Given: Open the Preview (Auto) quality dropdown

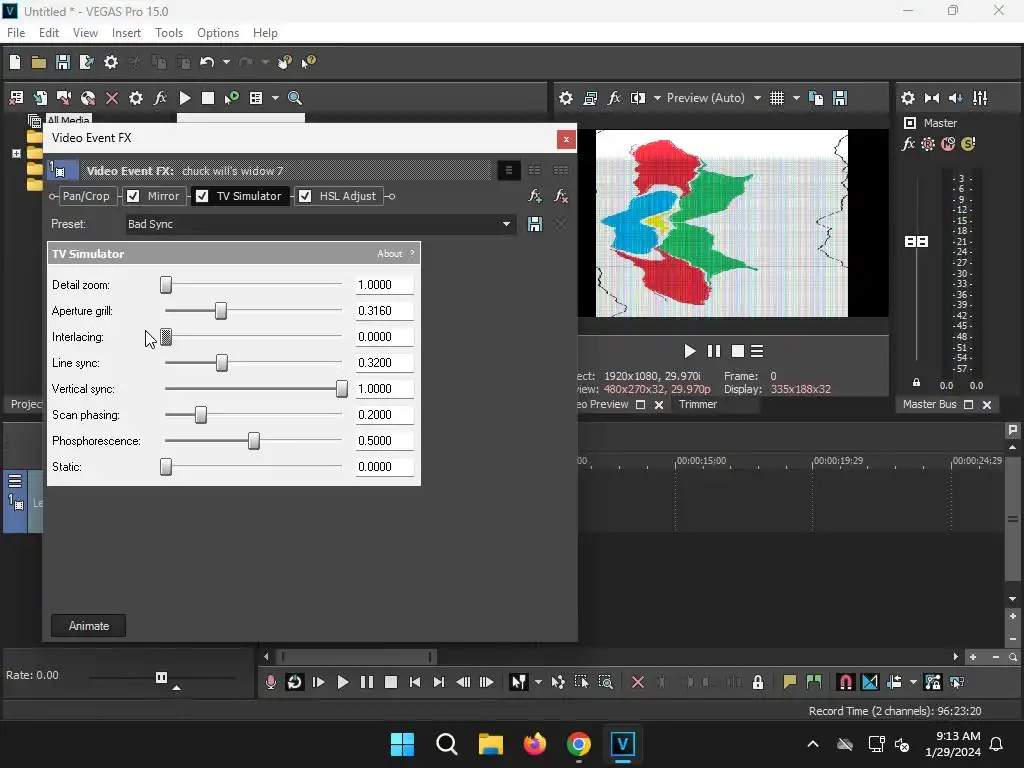Looking at the screenshot, I should tap(757, 98).
